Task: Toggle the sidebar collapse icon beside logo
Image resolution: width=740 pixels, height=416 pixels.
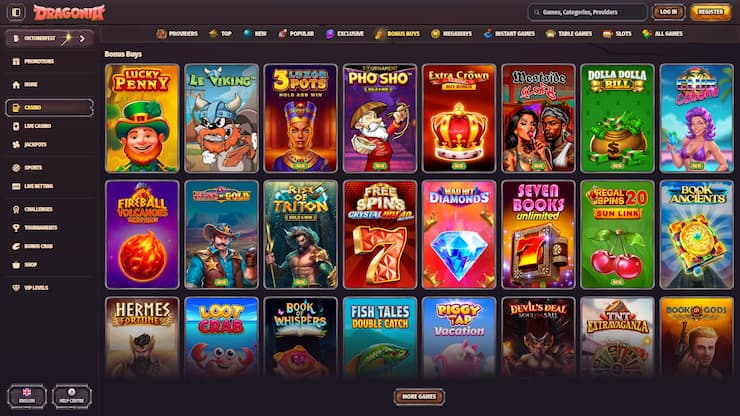Action: [16, 12]
